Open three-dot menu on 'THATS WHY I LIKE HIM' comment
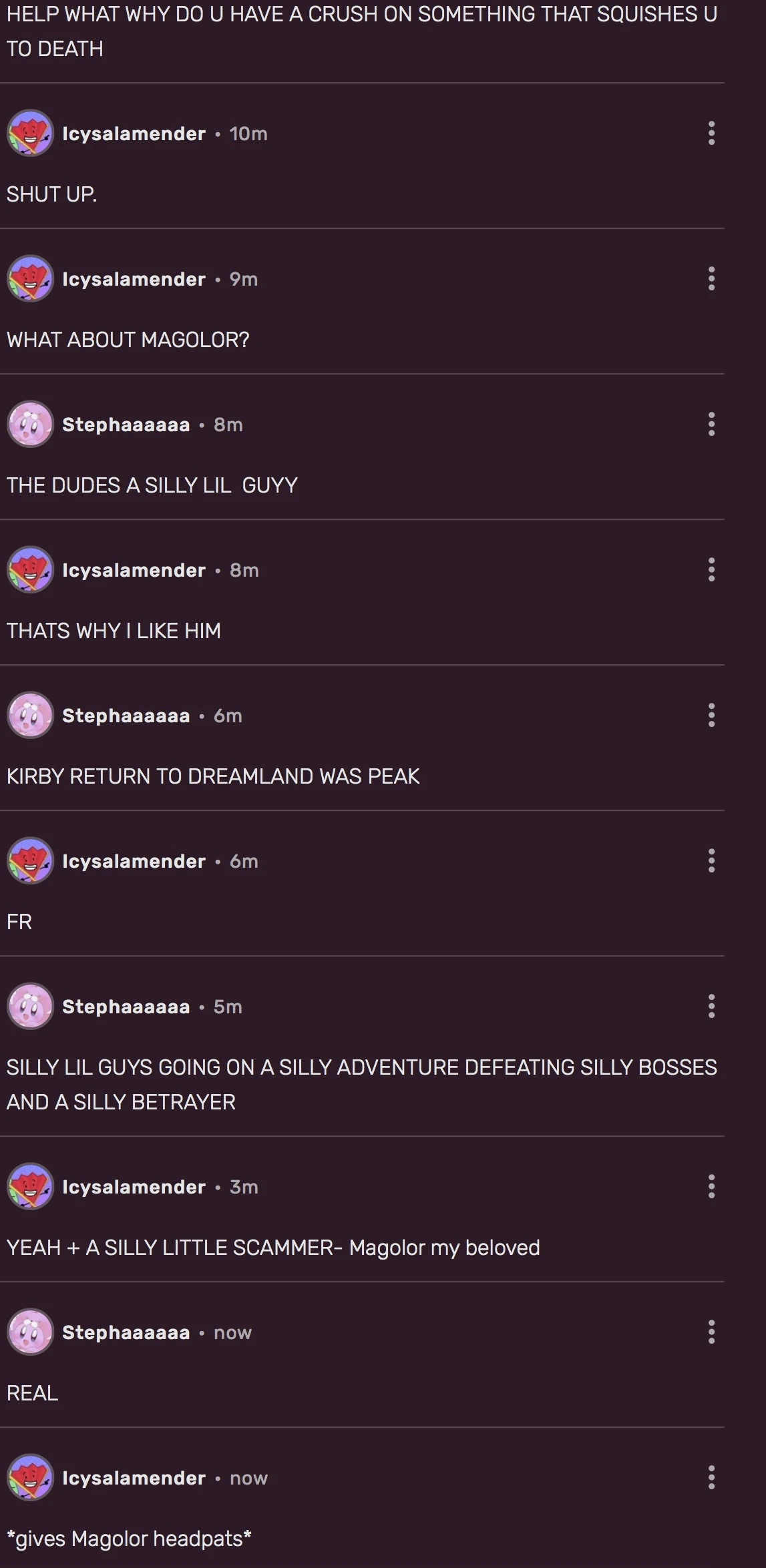This screenshot has height=1568, width=766. click(711, 569)
